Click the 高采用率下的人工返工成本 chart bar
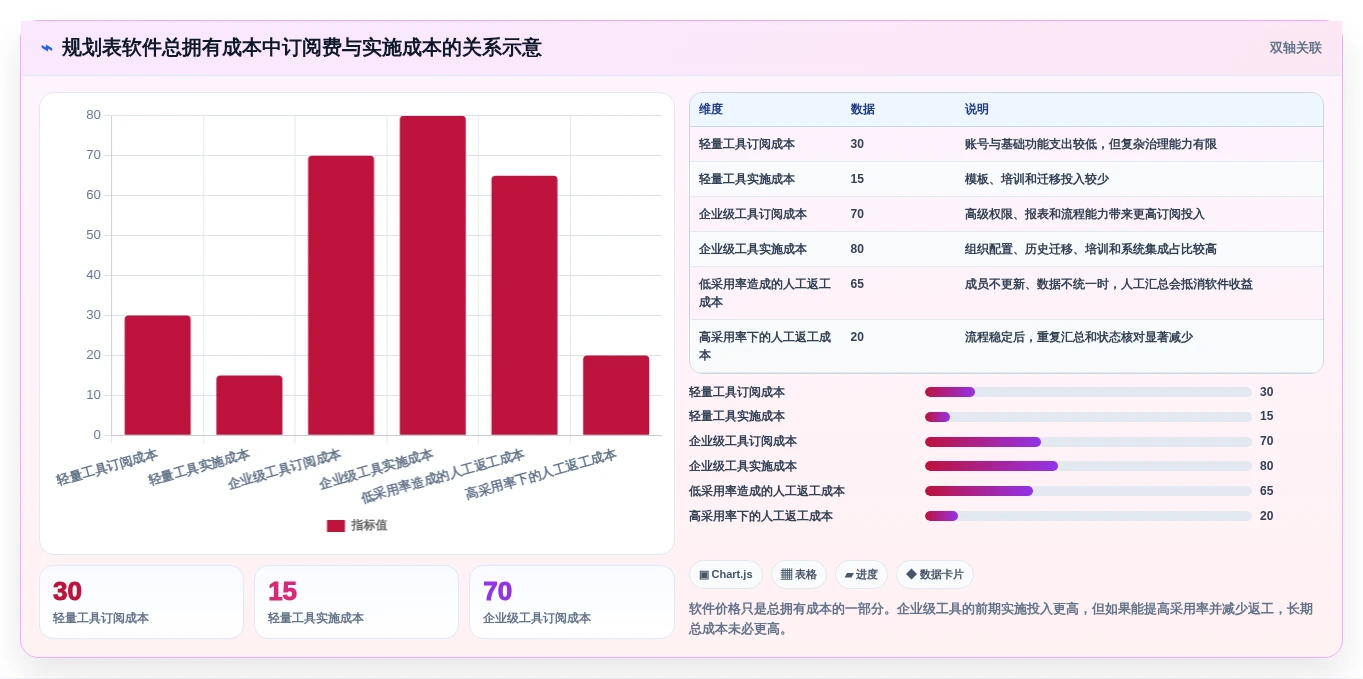 point(616,395)
